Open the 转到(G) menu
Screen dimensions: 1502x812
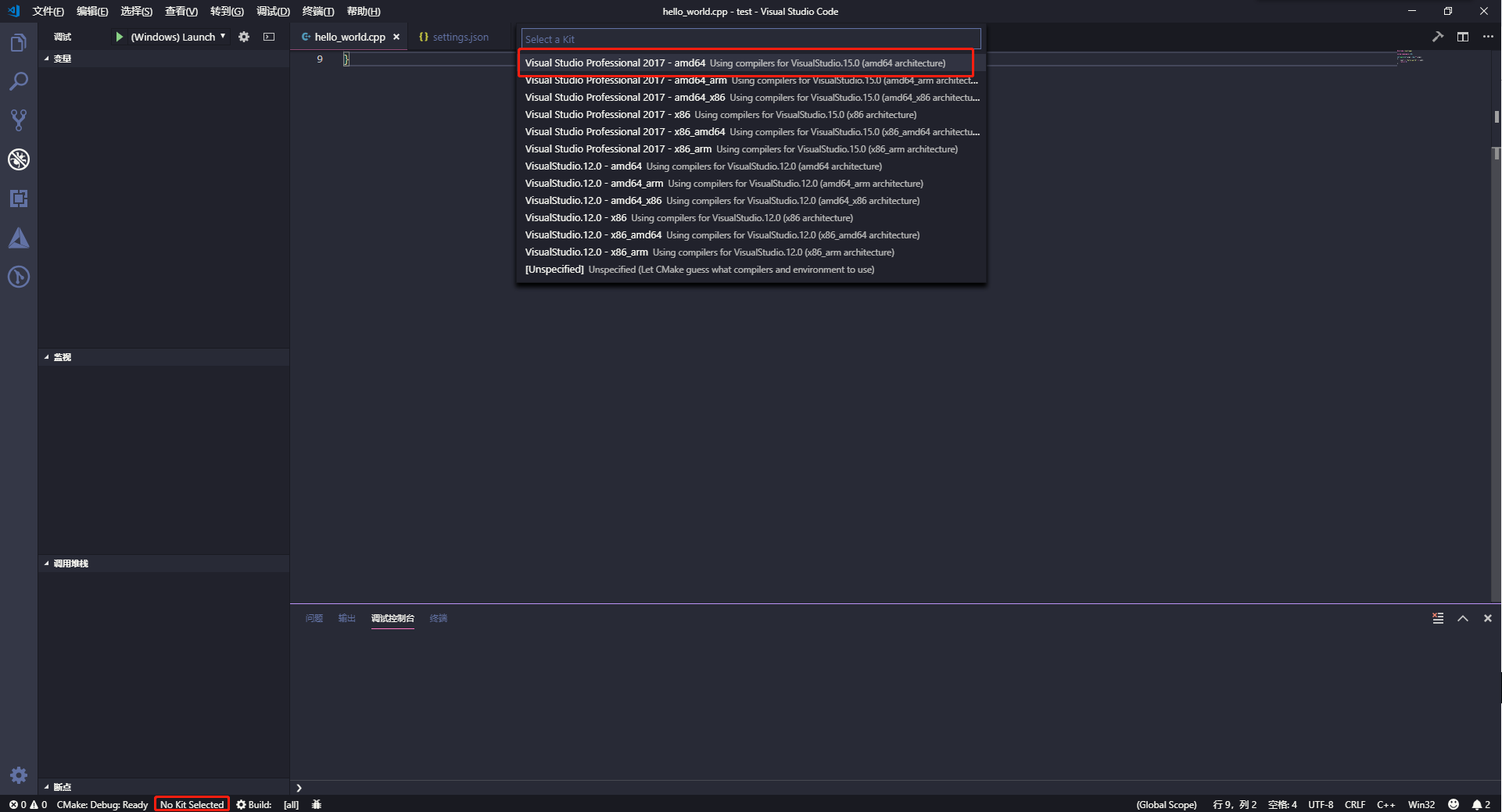(x=227, y=12)
